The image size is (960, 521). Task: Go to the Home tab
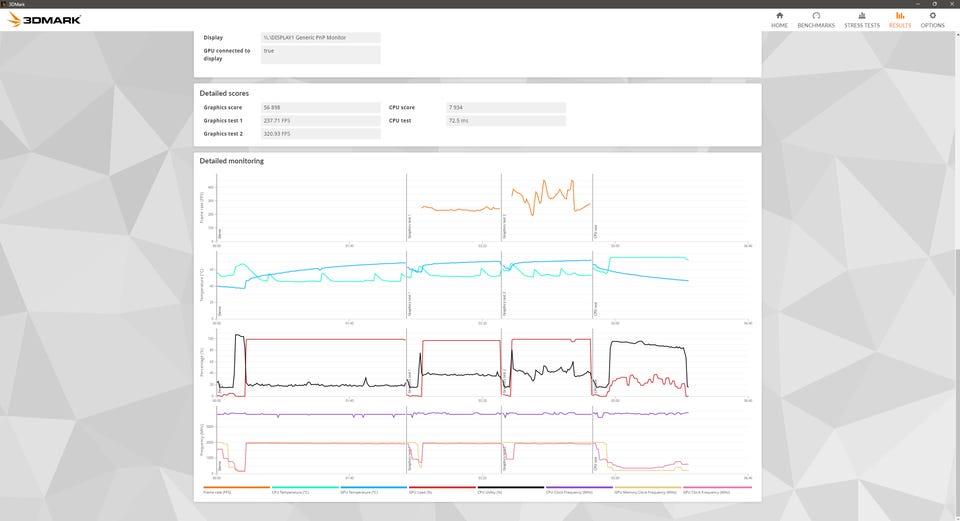779,20
